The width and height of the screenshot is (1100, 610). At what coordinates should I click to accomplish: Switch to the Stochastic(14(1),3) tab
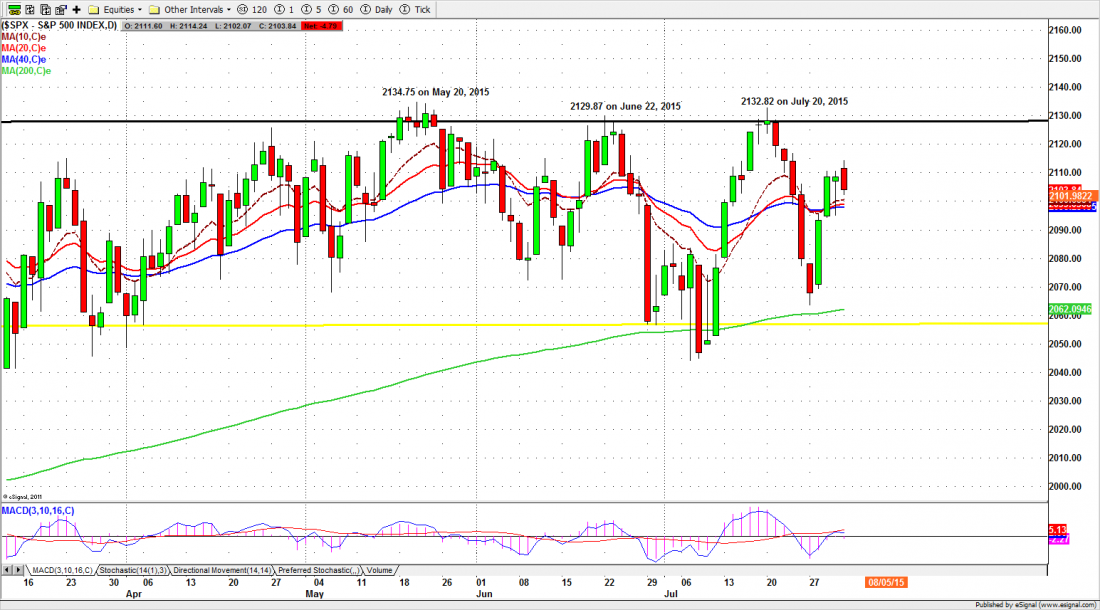coord(133,570)
